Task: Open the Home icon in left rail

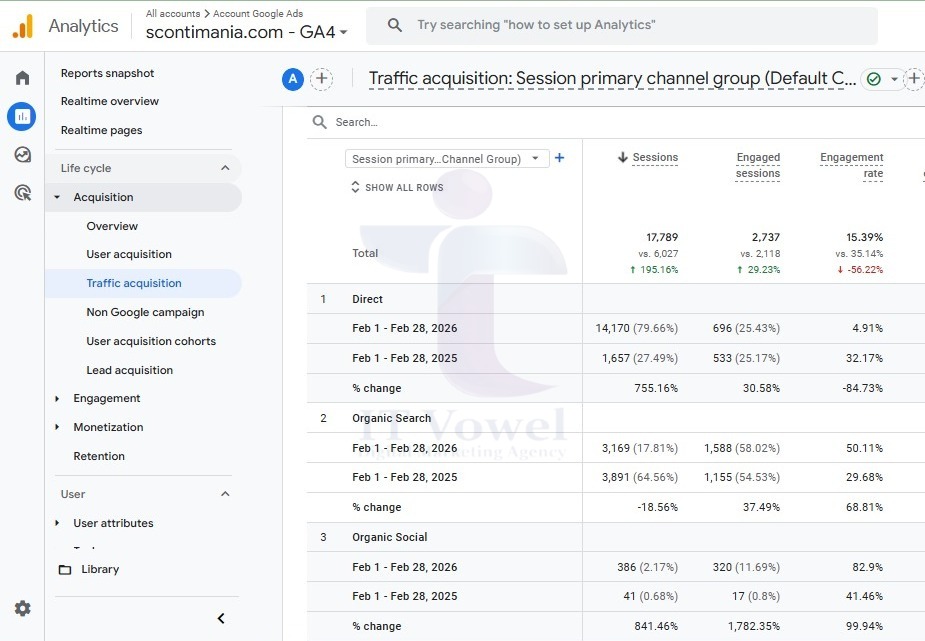Action: tap(22, 78)
